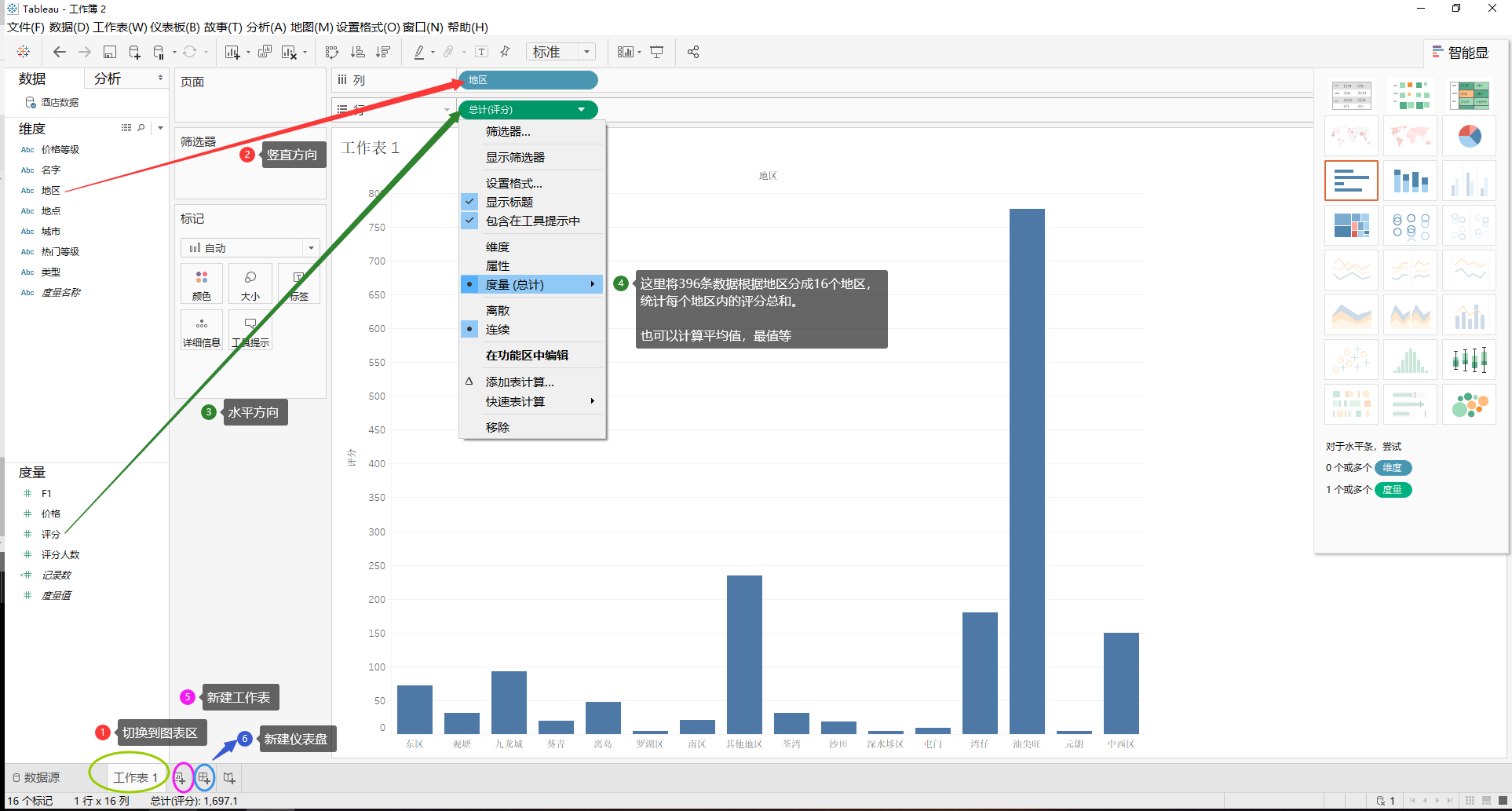Click the add new data source icon
This screenshot has height=811, width=1512.
click(134, 52)
